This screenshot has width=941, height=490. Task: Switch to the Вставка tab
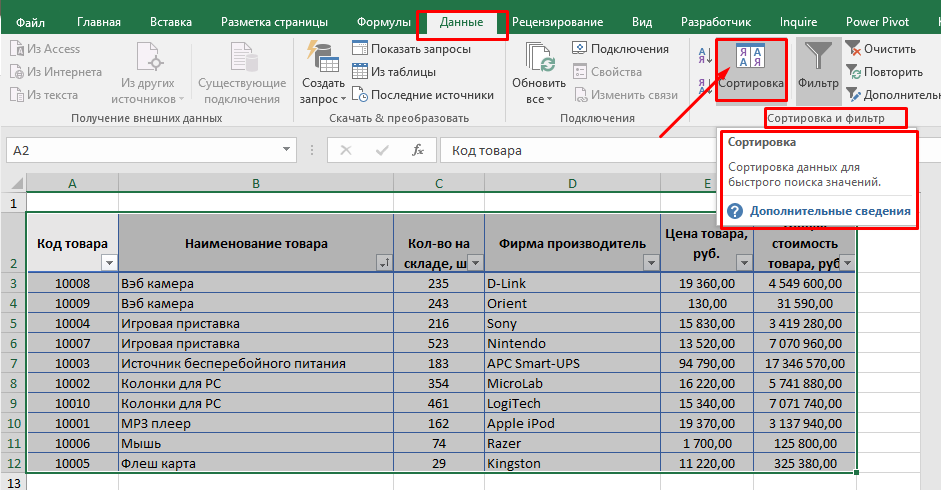171,22
